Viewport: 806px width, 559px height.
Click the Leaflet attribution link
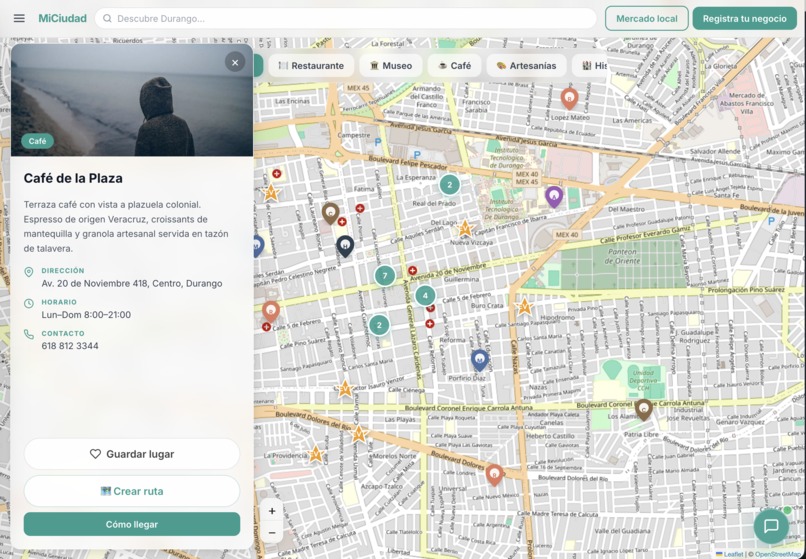pos(729,554)
